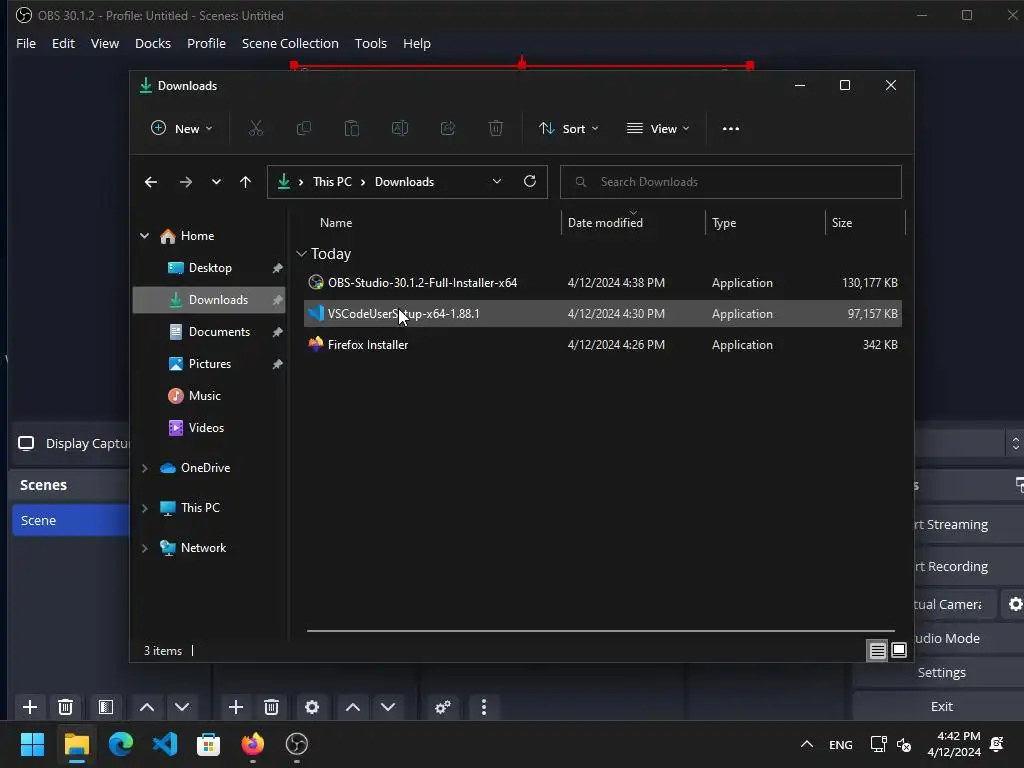Expand the Network tree node
The width and height of the screenshot is (1024, 768).
144,548
